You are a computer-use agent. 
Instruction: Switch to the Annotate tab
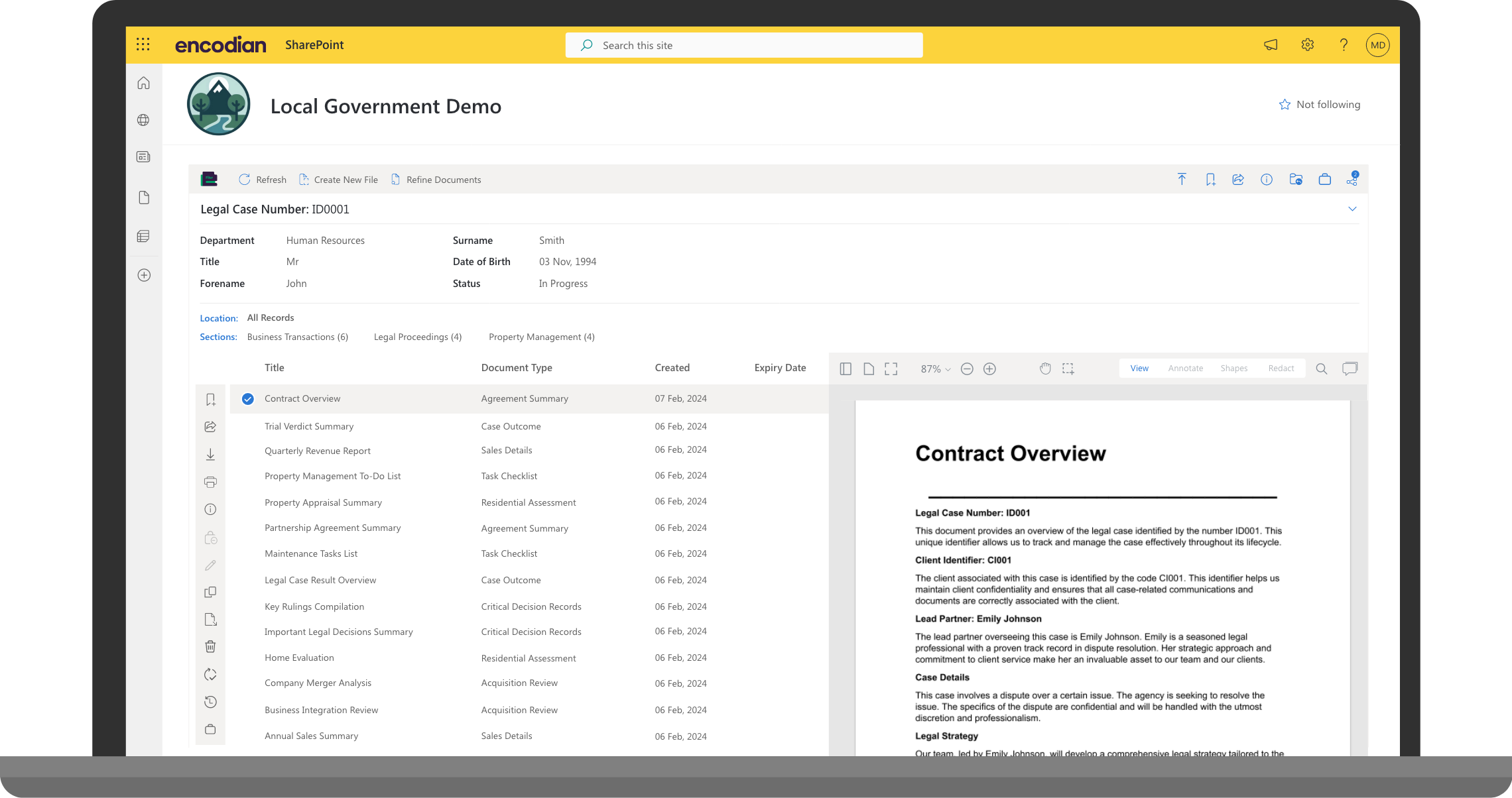pos(1185,369)
